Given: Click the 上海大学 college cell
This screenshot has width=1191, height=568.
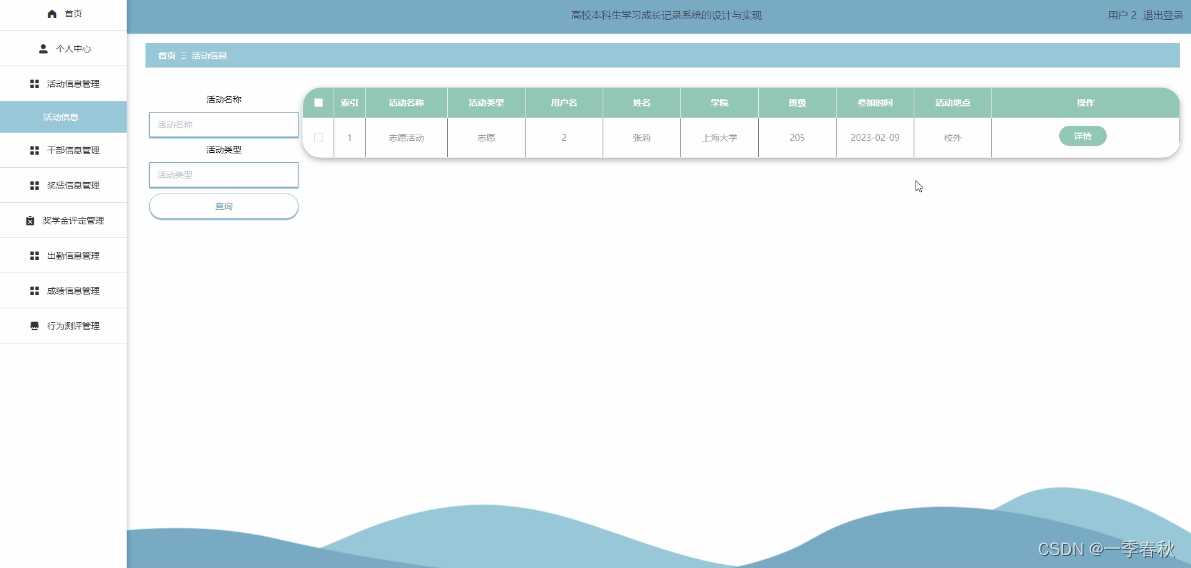Looking at the screenshot, I should tap(719, 138).
